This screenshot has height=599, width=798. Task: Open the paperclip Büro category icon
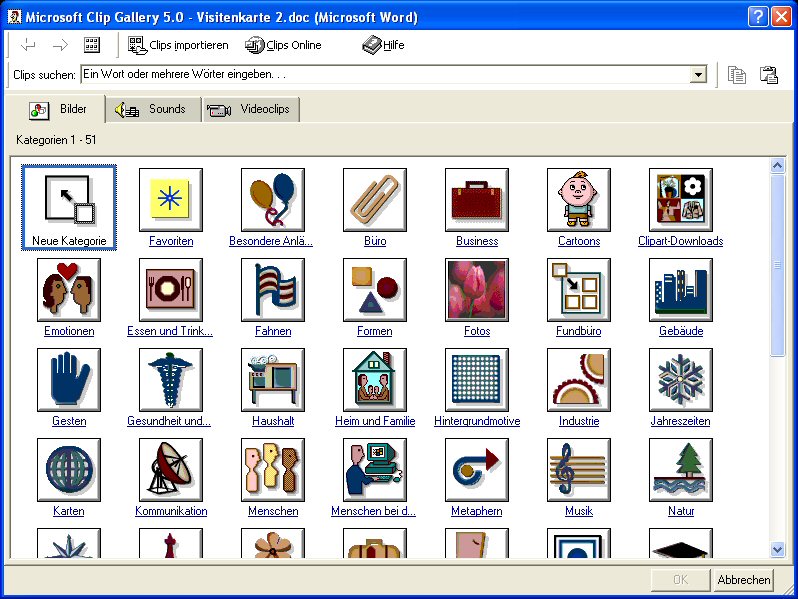375,200
